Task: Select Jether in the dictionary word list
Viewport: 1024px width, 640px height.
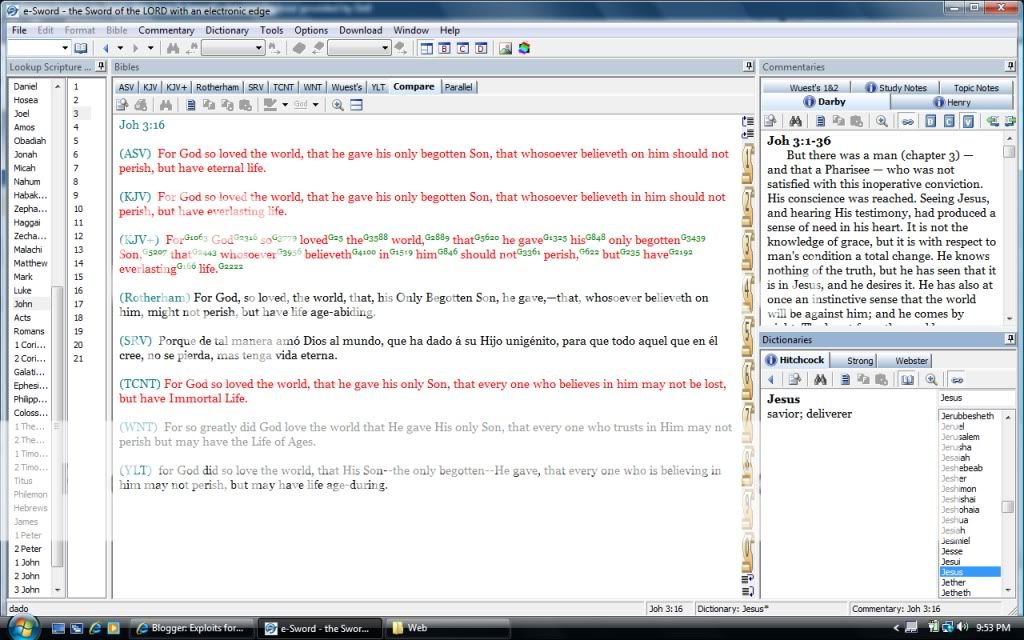Action: click(953, 582)
